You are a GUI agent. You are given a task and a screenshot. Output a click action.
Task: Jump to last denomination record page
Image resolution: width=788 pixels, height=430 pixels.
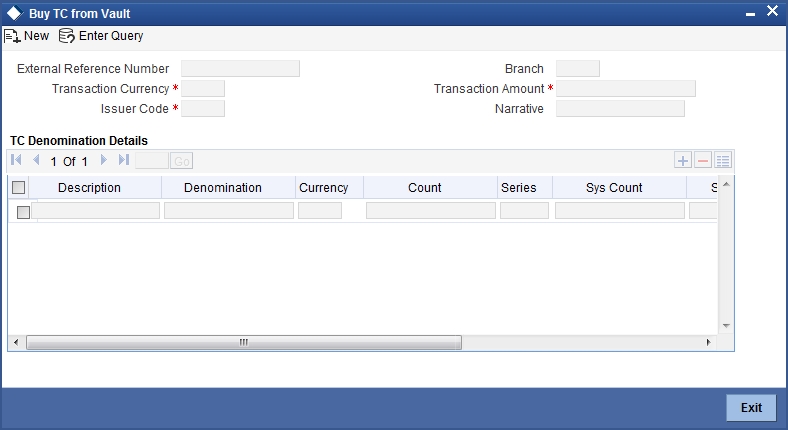(x=124, y=160)
